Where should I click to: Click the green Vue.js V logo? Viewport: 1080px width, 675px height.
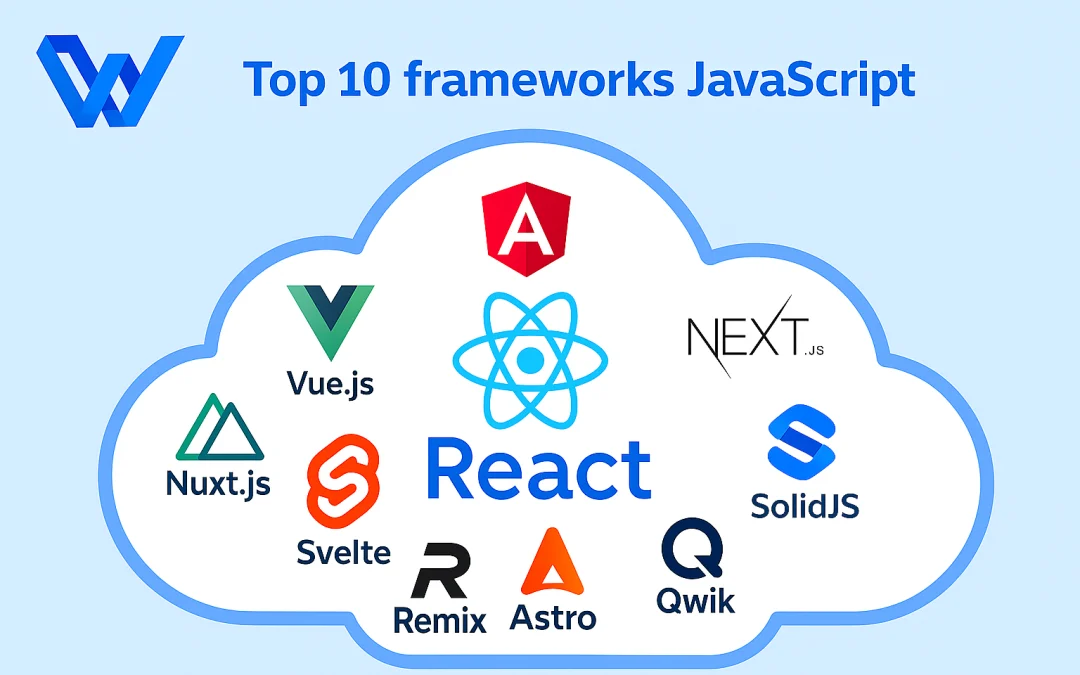(331, 322)
